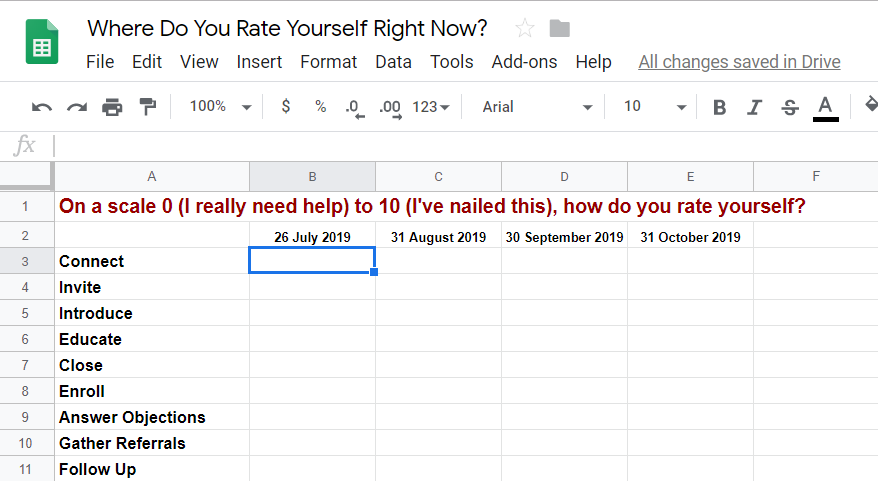Toggle italic formatting
Image resolution: width=878 pixels, height=481 pixels.
(x=754, y=107)
